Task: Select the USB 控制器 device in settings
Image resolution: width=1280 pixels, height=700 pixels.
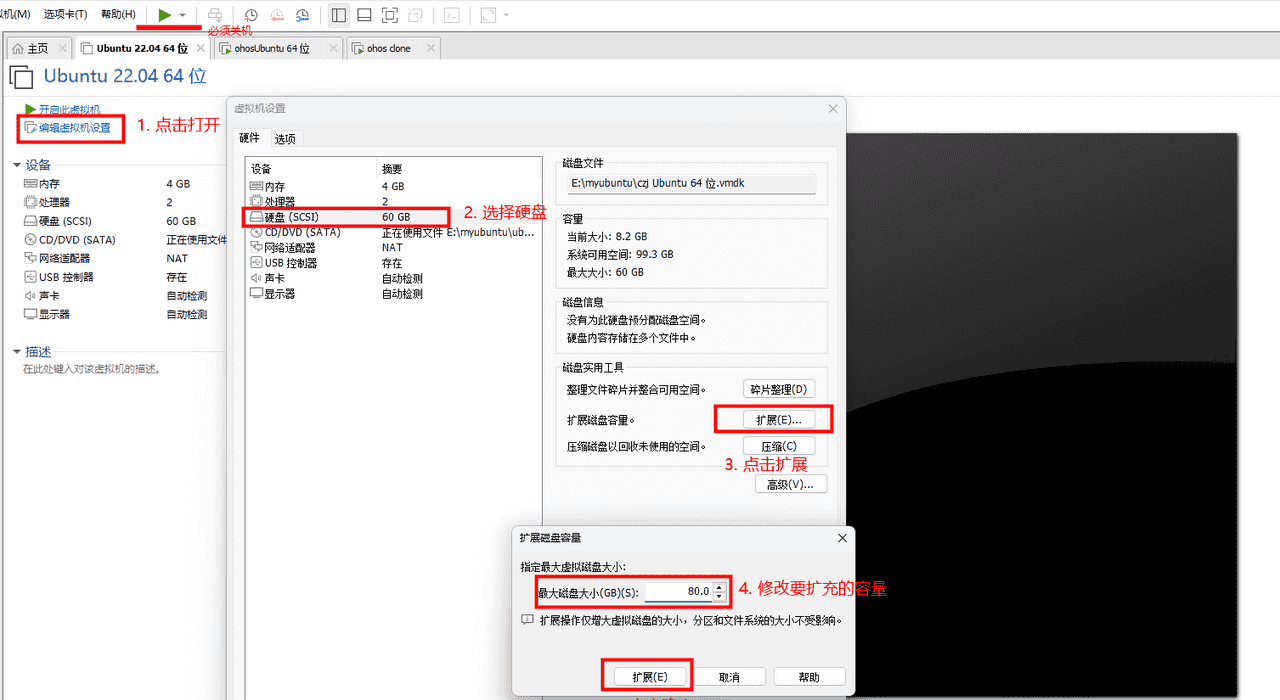Action: [290, 262]
